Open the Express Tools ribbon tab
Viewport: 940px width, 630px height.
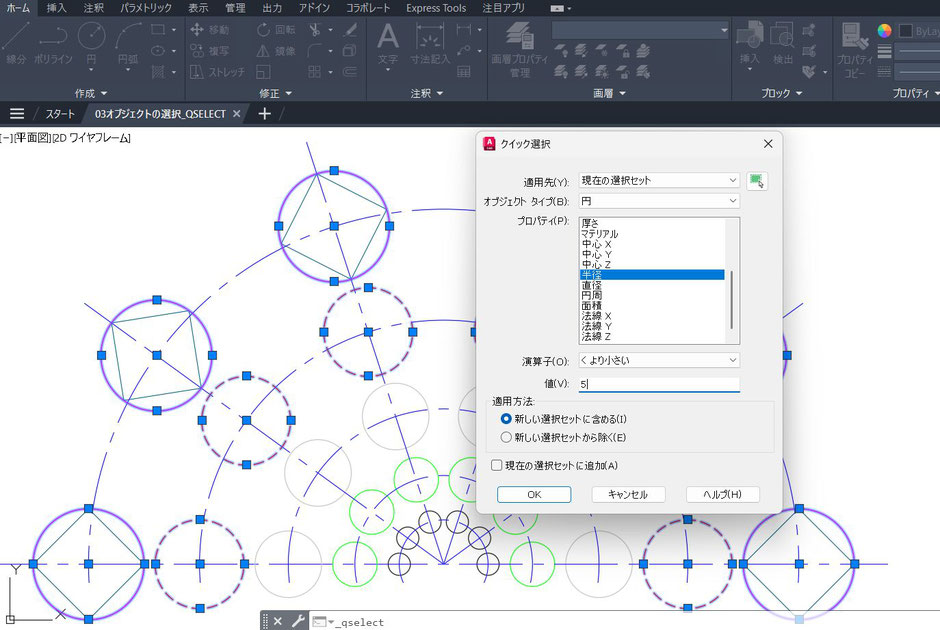tap(436, 8)
